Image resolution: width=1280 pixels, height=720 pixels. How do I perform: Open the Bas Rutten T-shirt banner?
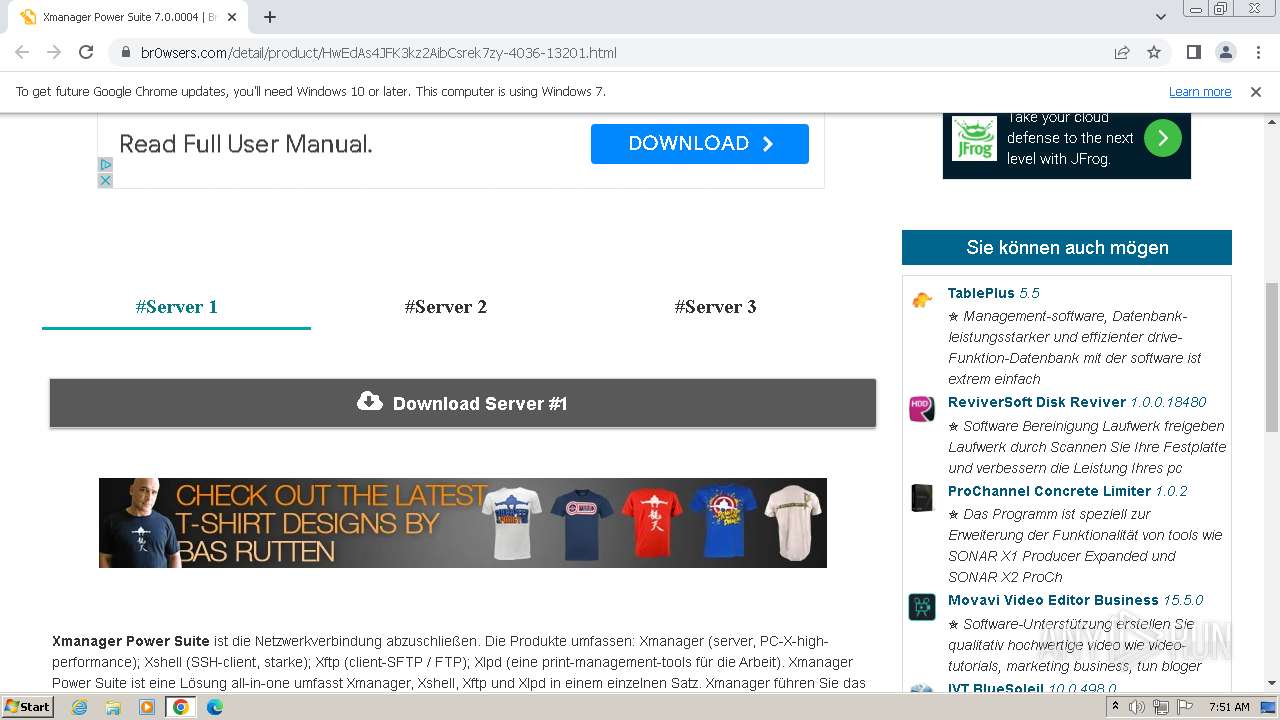463,523
